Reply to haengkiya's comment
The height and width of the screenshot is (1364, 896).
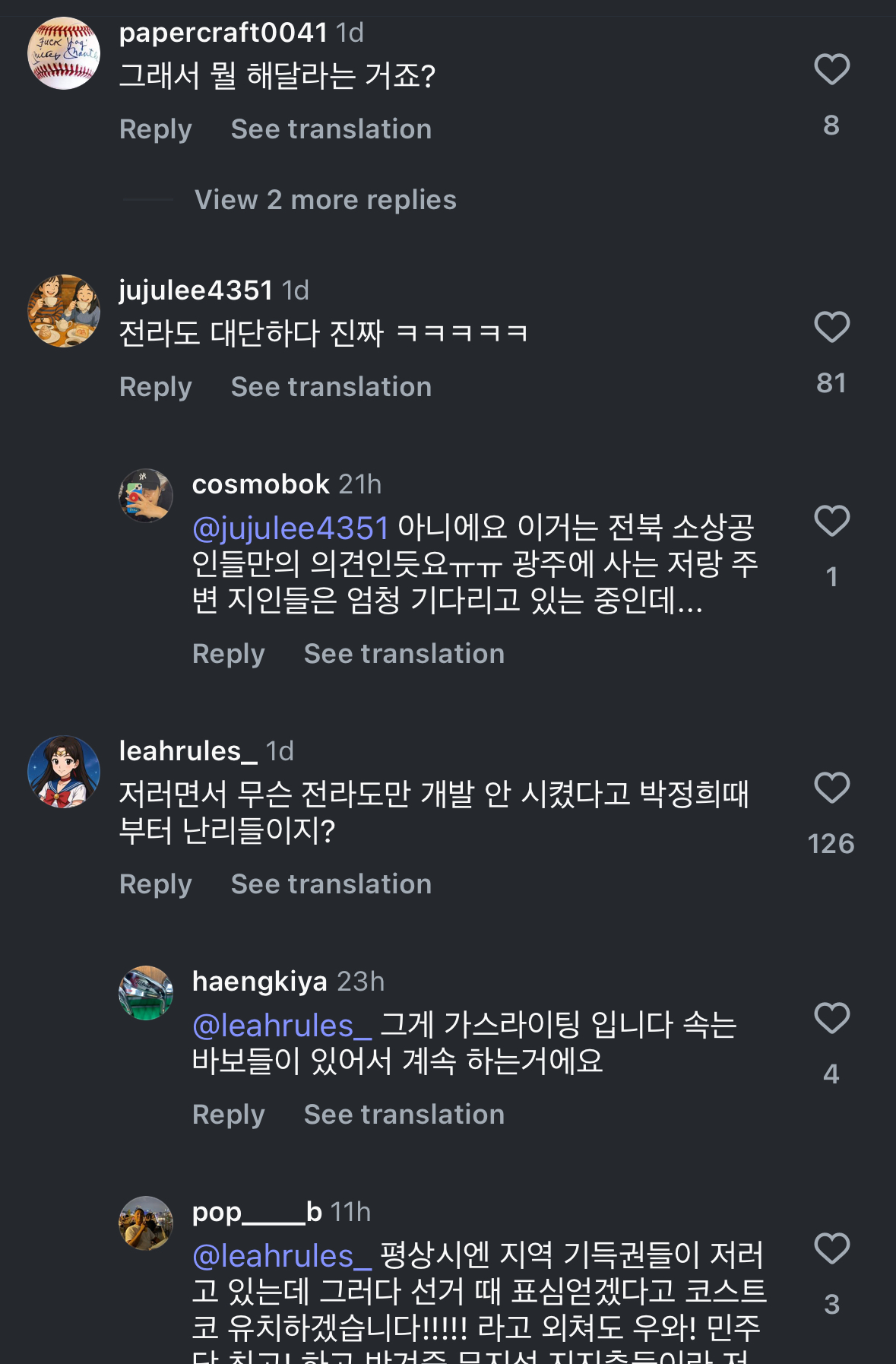pyautogui.click(x=229, y=1115)
